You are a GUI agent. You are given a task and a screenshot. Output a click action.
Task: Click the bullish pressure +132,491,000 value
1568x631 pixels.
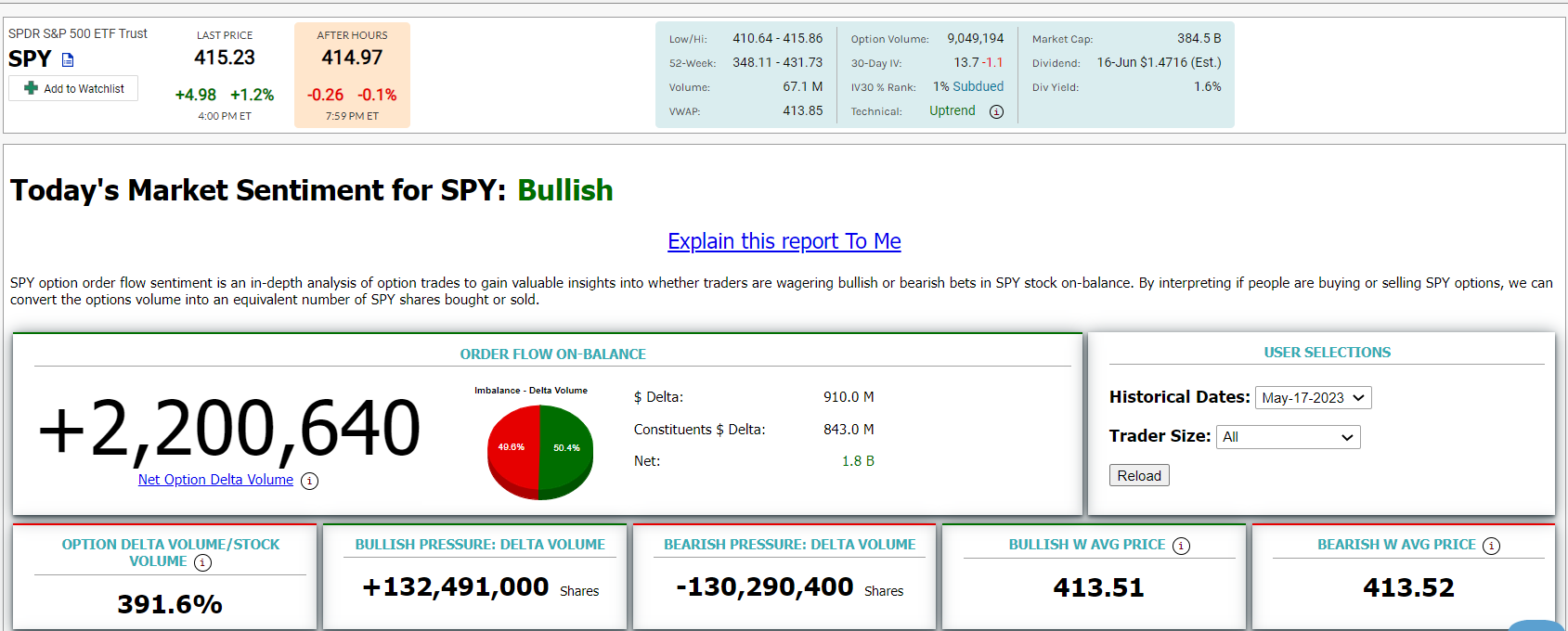[456, 587]
